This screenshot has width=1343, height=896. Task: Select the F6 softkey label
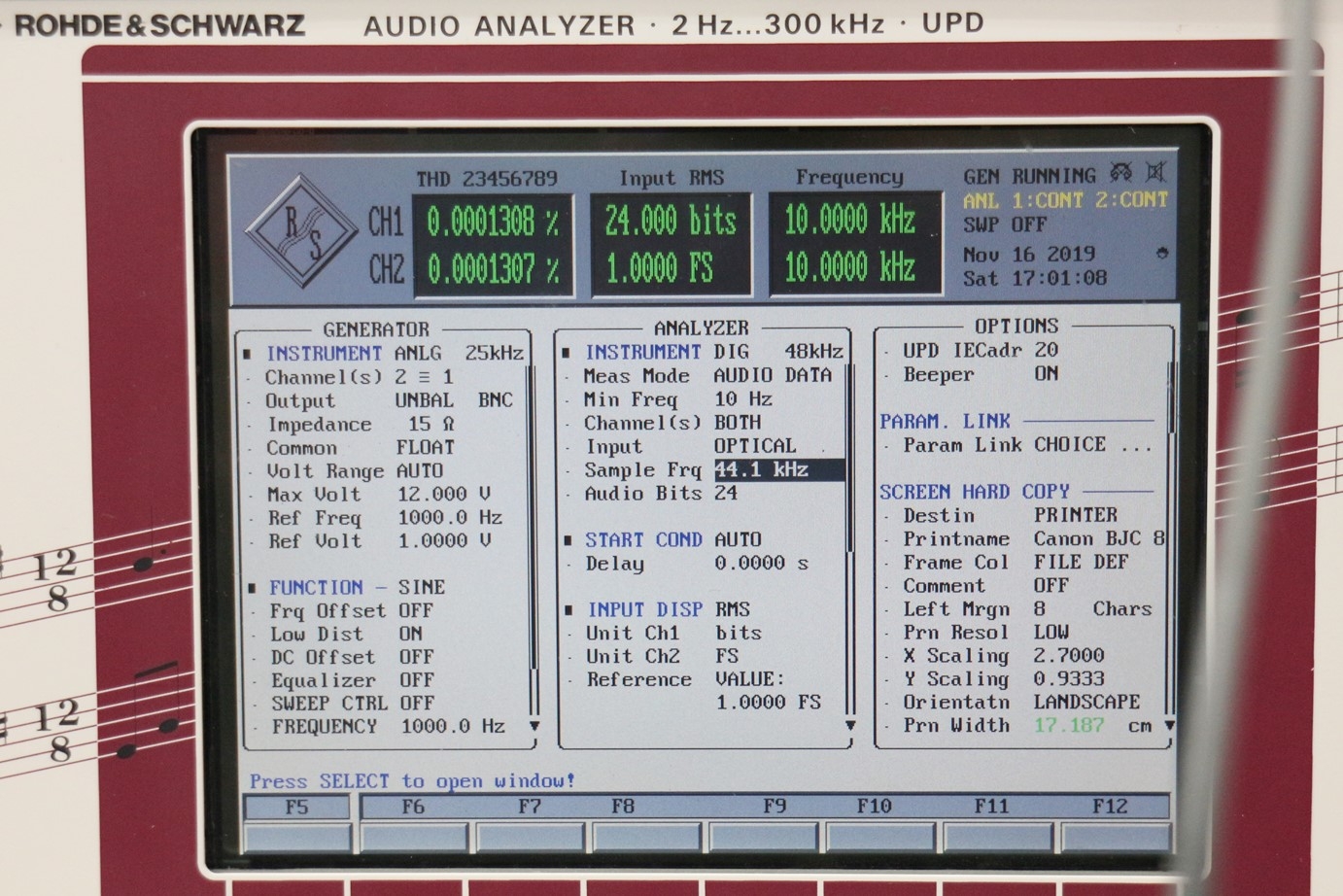point(413,806)
